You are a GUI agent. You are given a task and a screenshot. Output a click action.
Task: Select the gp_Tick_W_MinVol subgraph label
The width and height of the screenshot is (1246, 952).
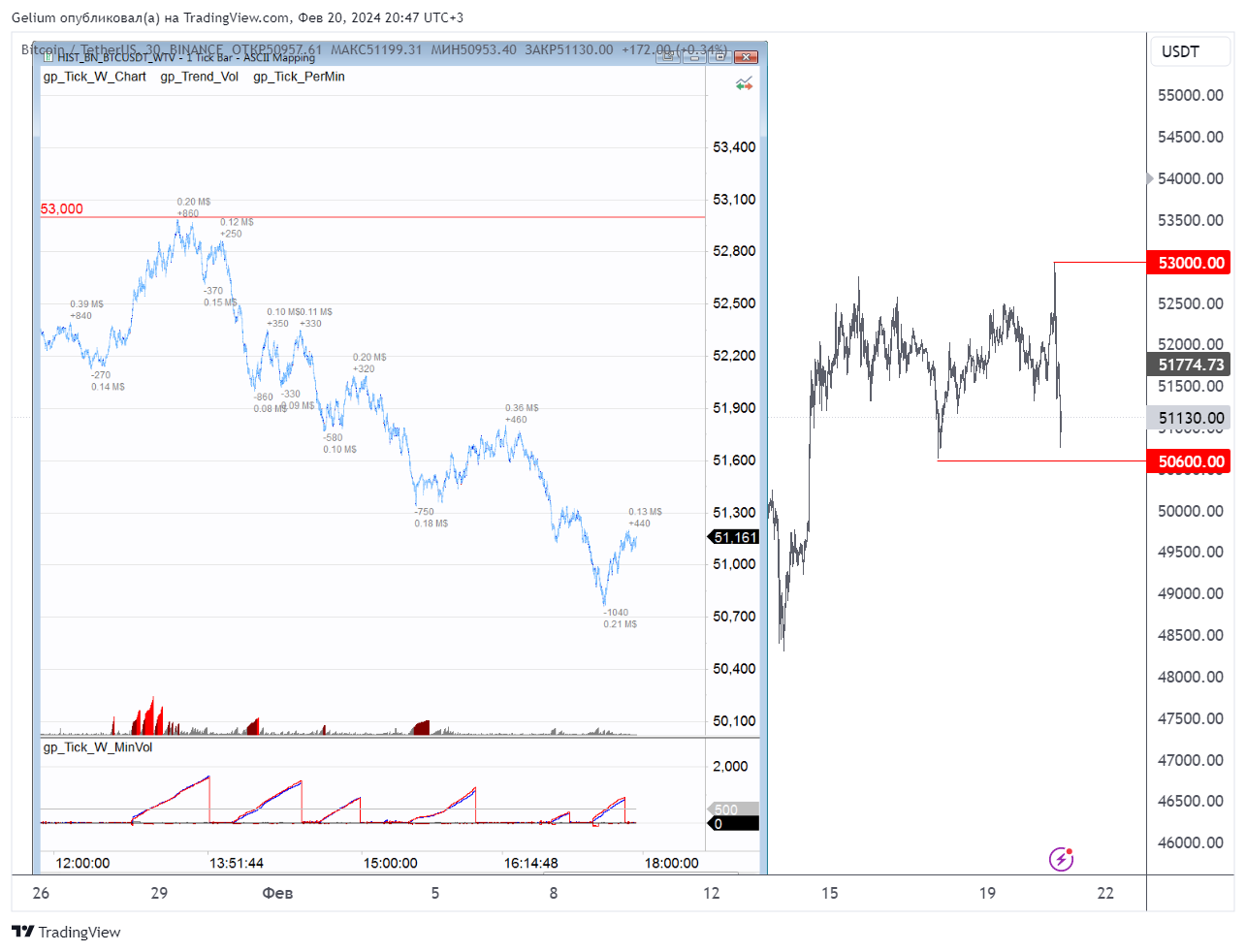97,747
